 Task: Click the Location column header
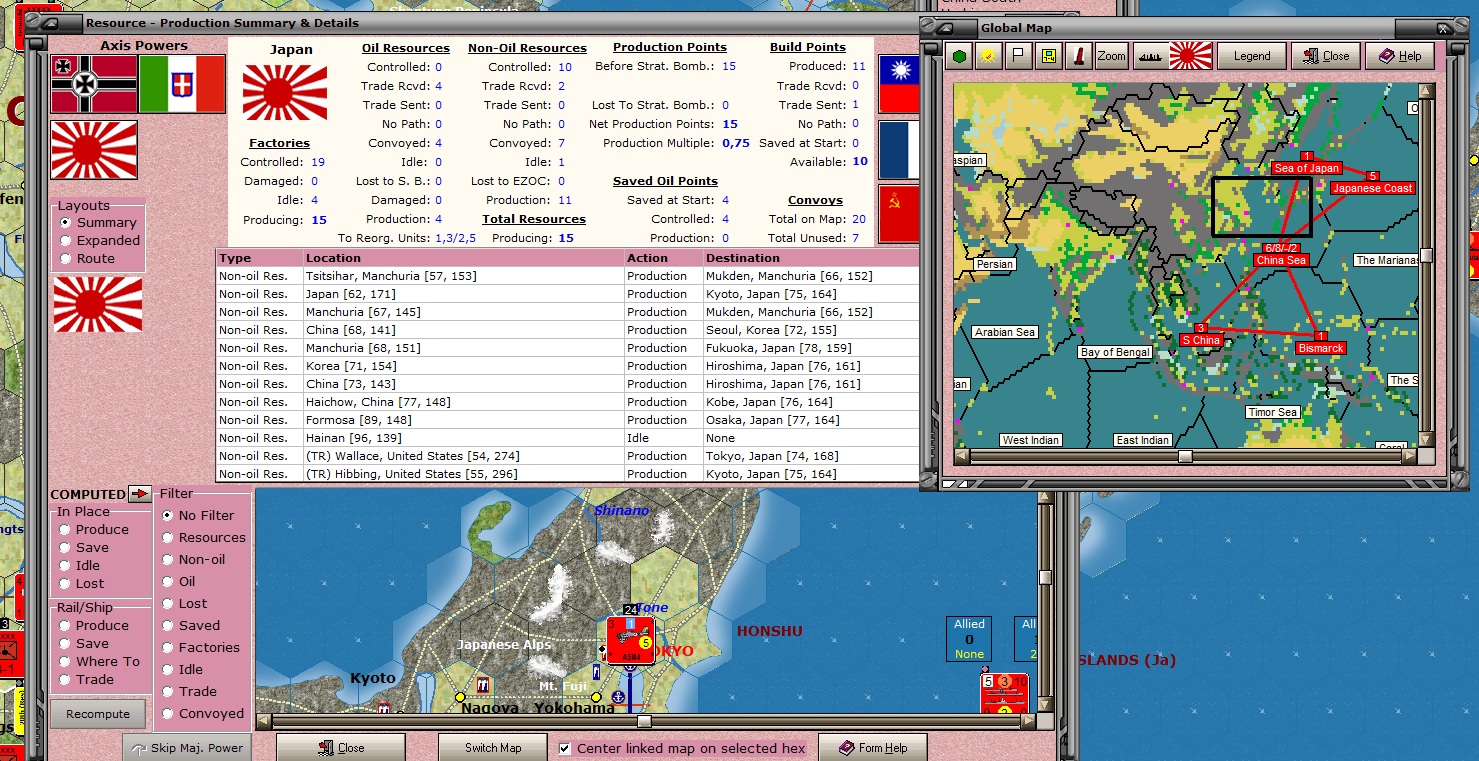click(463, 258)
